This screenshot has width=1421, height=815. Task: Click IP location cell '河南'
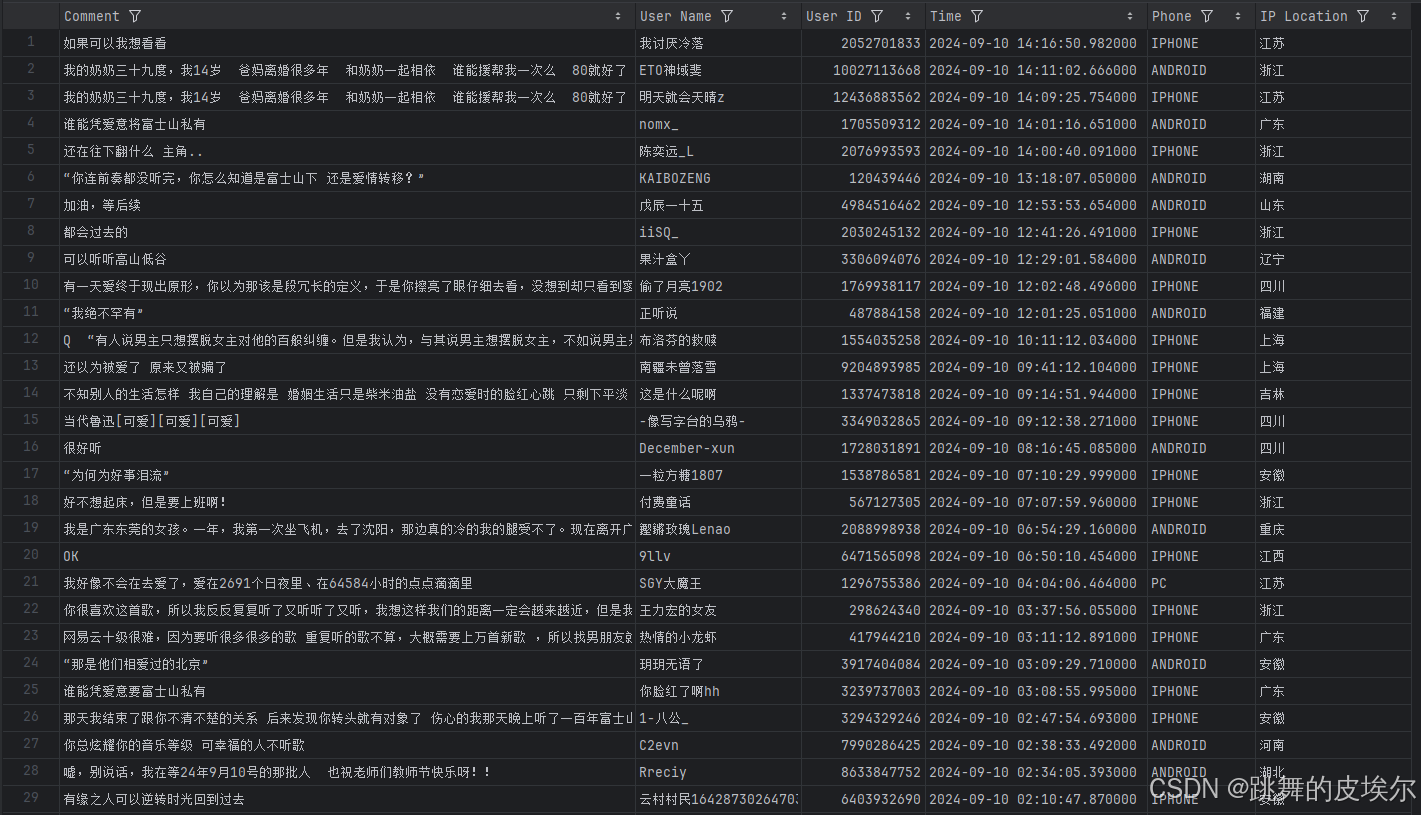pos(1333,745)
